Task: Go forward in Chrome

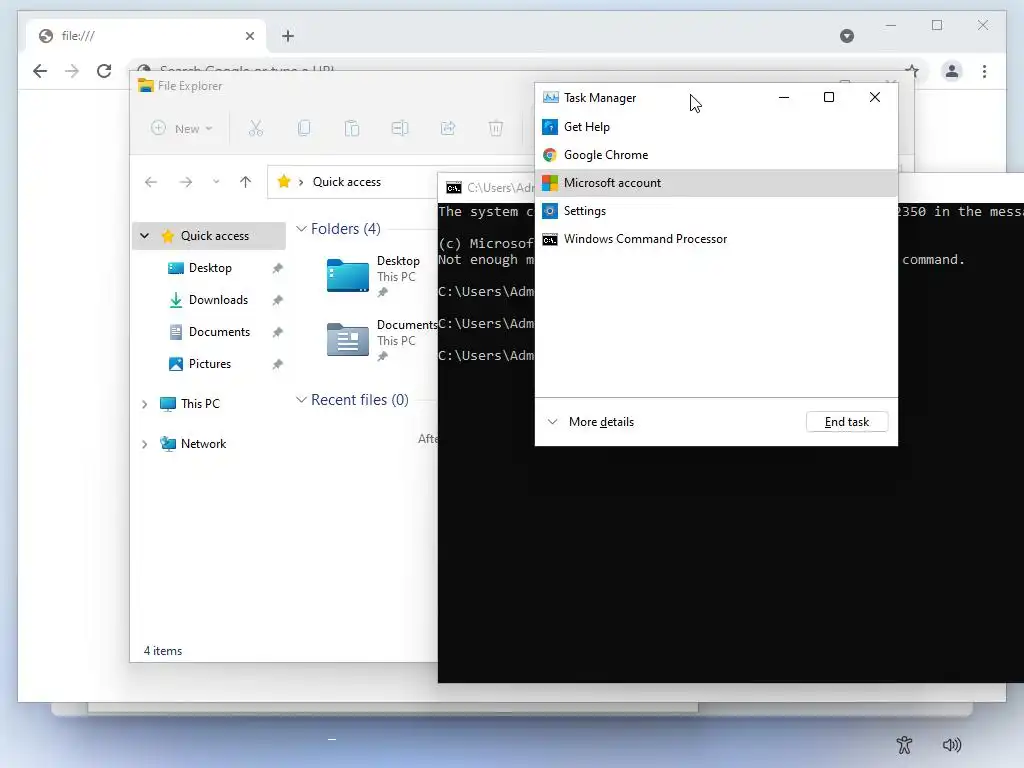Action: pos(72,71)
